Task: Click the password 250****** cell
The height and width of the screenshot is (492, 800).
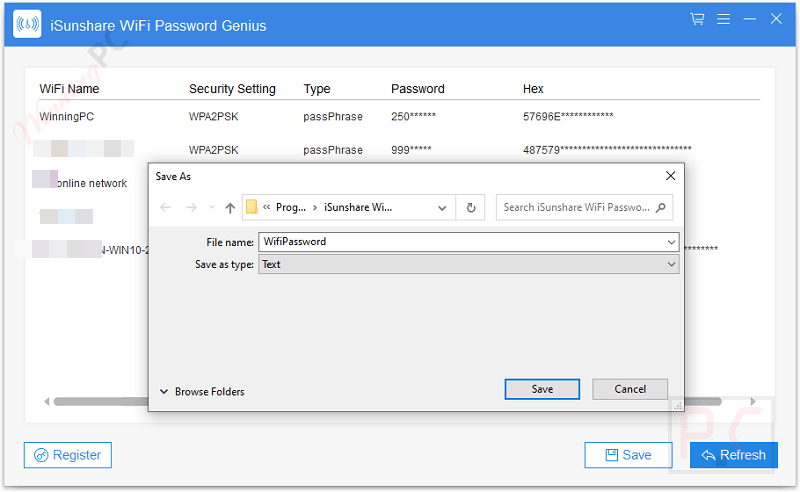Action: tap(413, 116)
